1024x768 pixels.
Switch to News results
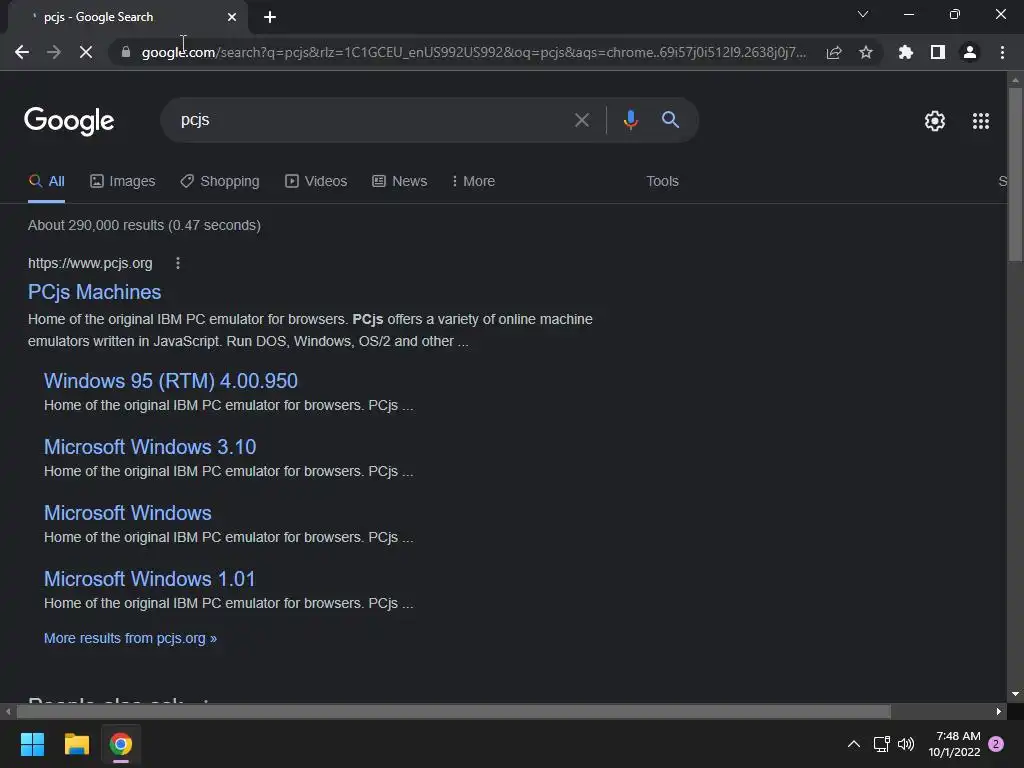tap(400, 181)
